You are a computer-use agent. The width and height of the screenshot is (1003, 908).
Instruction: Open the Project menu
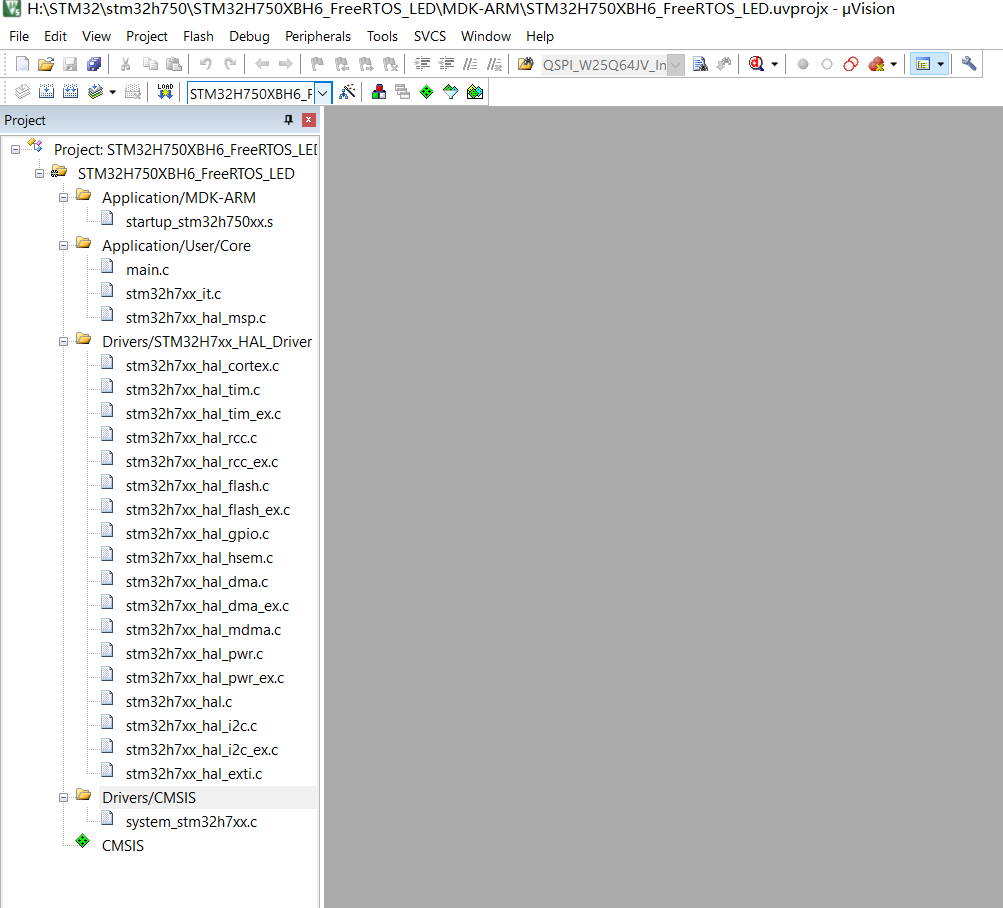146,36
